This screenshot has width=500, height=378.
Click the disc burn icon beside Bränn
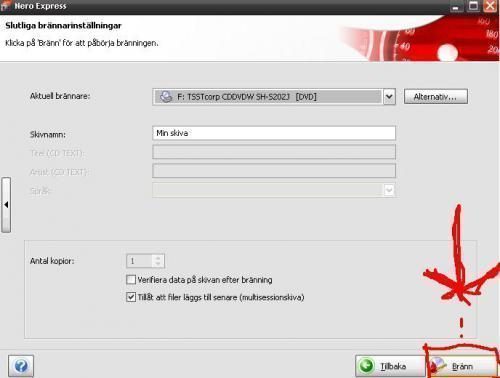pos(438,366)
